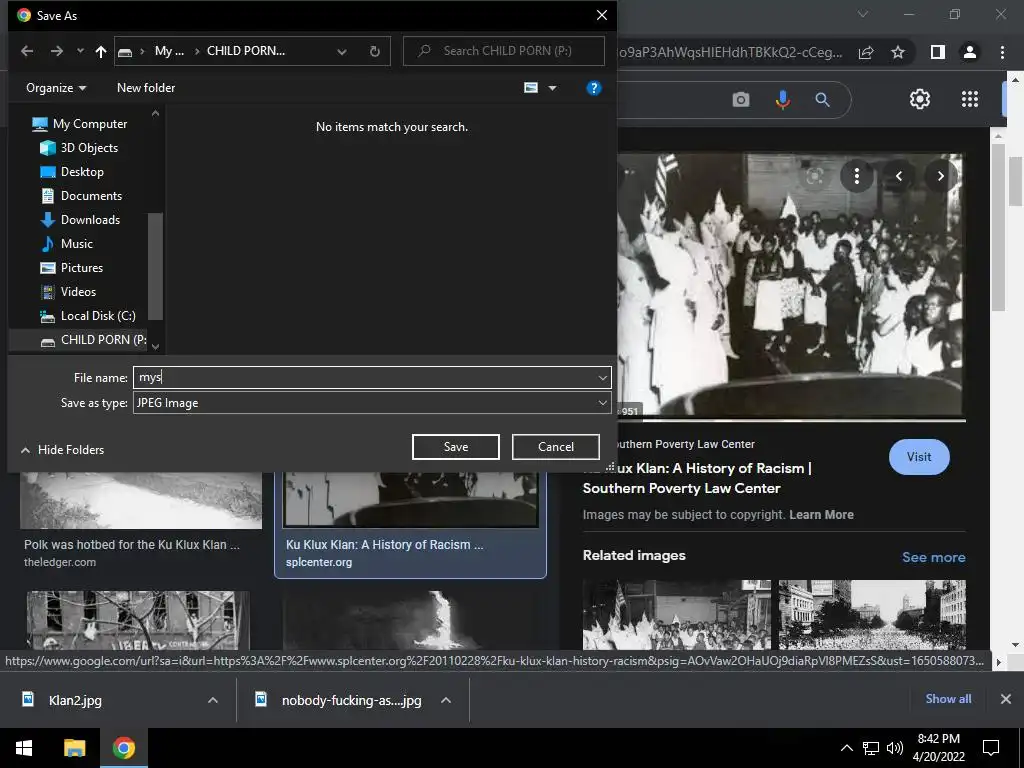The image size is (1024, 768).
Task: Select Downloads in the navigation tree
Action: click(x=80, y=219)
